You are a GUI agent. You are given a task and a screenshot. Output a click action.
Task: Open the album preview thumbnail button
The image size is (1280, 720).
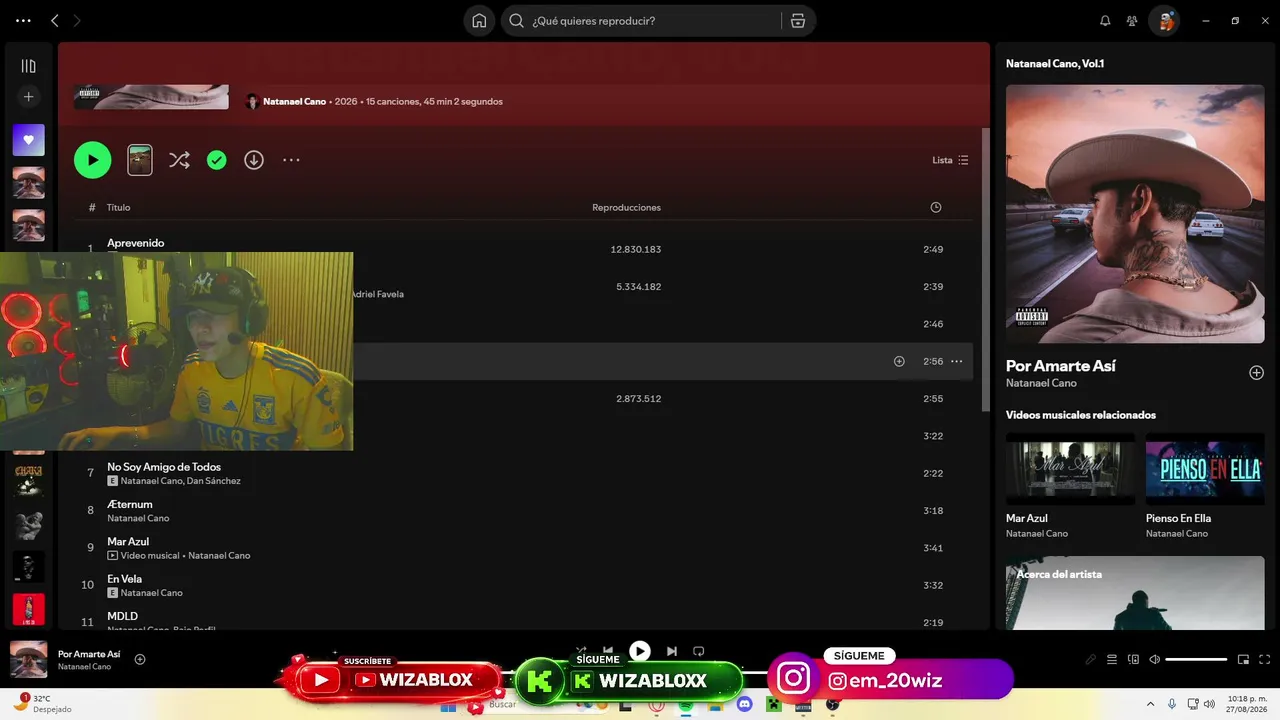coord(140,160)
